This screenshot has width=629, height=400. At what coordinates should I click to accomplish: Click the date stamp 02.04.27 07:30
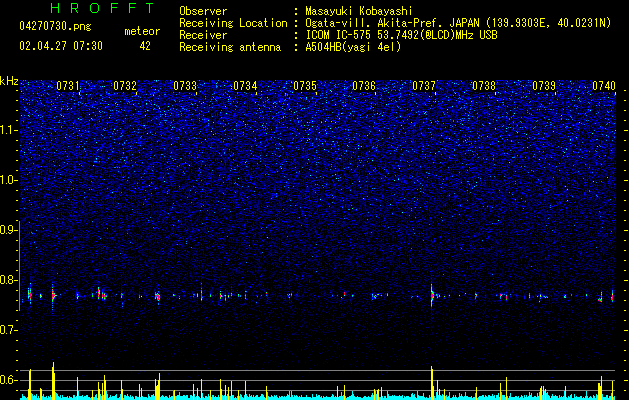(61, 46)
